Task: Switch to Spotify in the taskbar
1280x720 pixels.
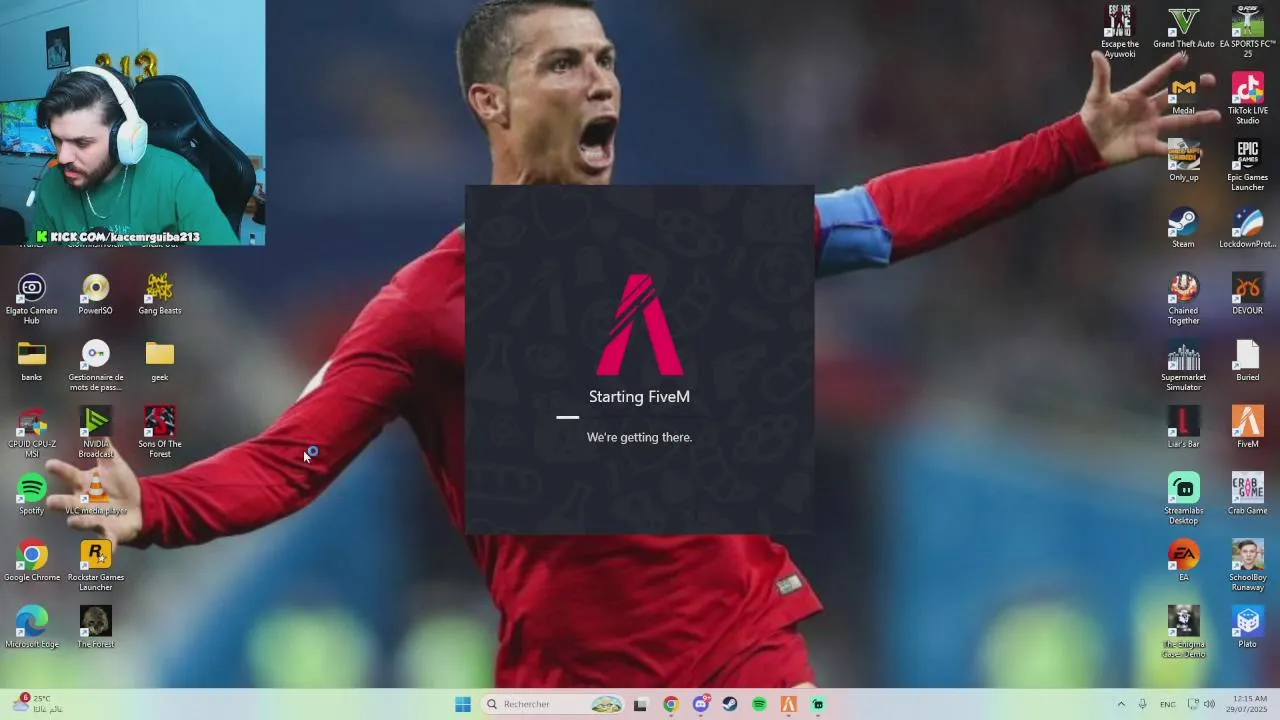Action: pyautogui.click(x=759, y=704)
